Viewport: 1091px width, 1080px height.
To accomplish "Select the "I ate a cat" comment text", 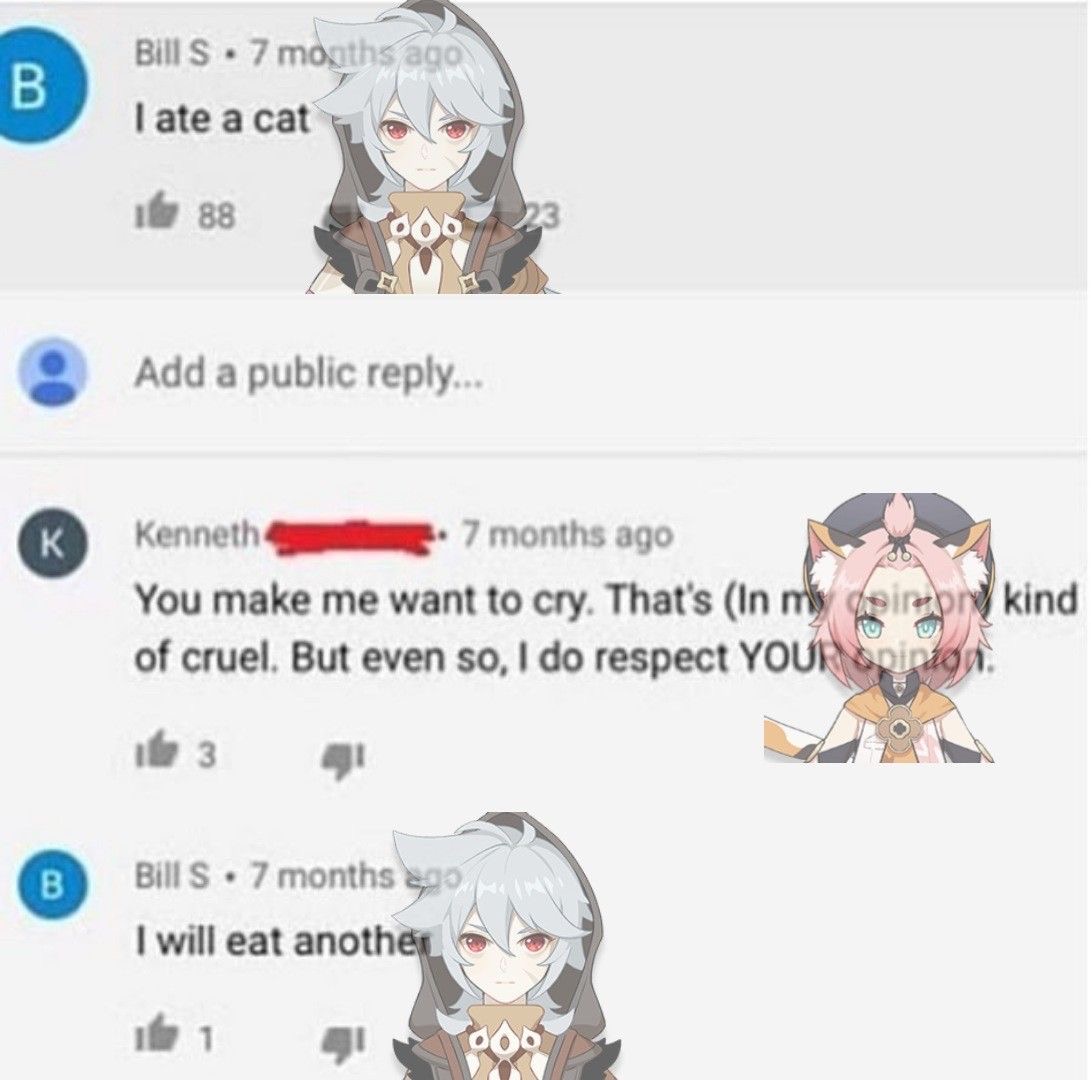I will 221,119.
